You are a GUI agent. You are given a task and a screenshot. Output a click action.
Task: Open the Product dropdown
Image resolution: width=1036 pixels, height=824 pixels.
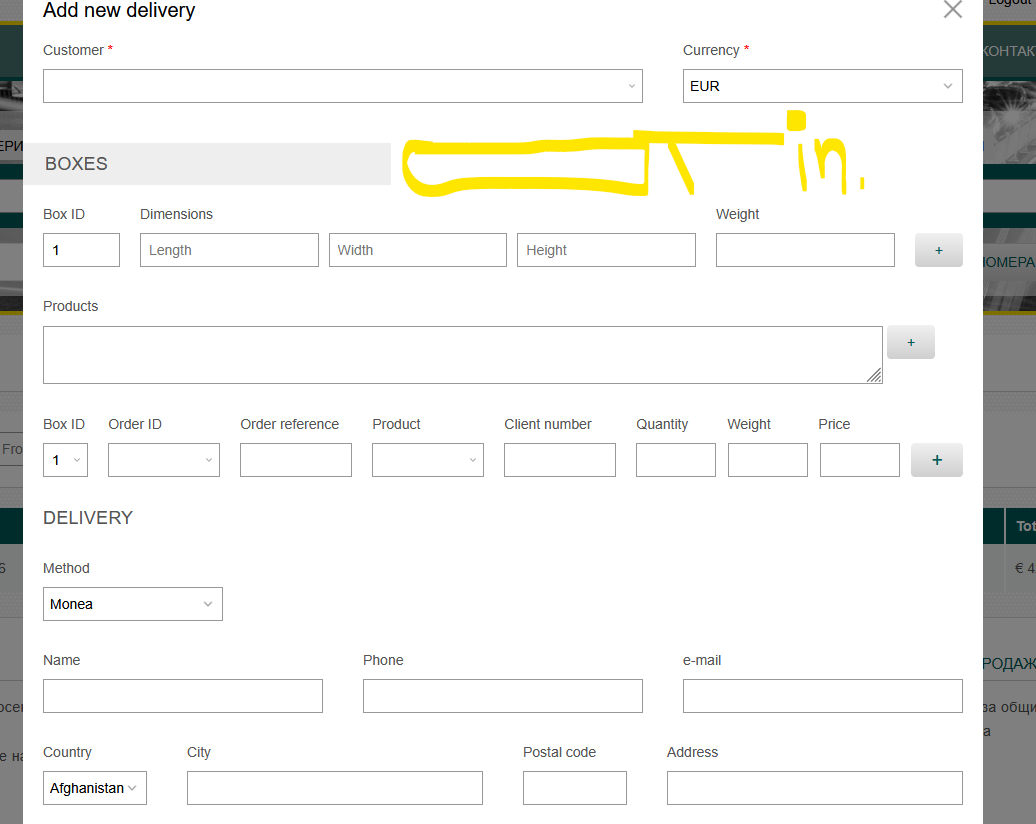pos(427,460)
